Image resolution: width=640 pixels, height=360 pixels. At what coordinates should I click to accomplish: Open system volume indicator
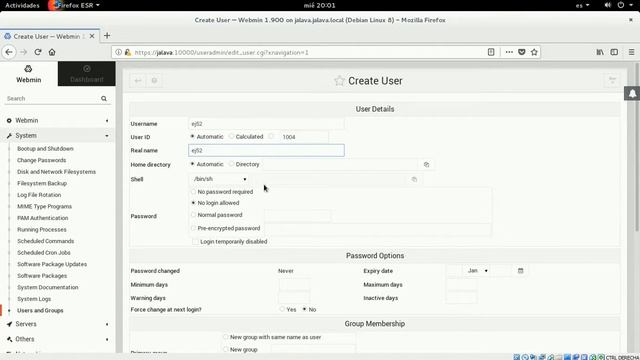(x=608, y=5)
